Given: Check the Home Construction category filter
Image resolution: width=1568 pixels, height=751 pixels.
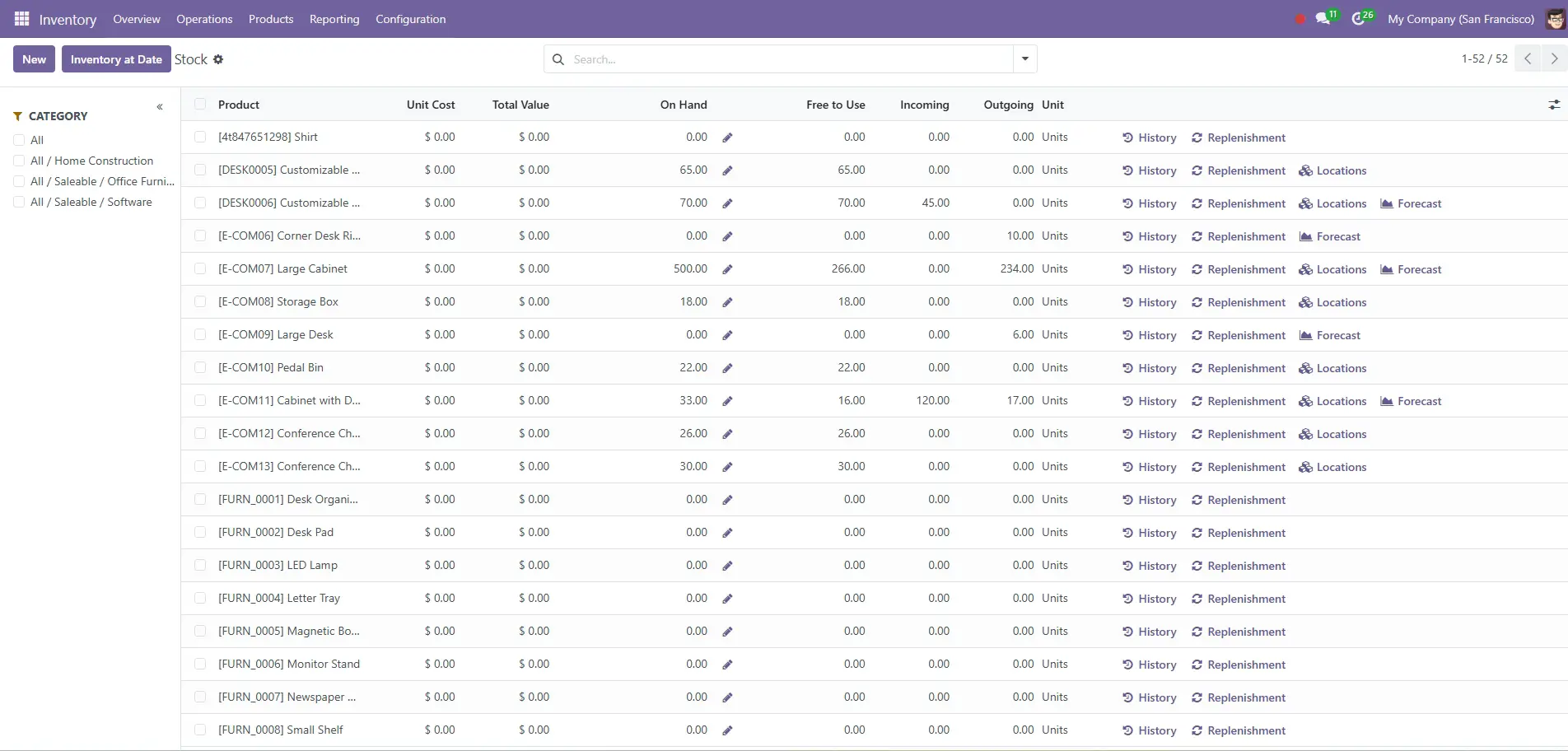Looking at the screenshot, I should (x=19, y=161).
